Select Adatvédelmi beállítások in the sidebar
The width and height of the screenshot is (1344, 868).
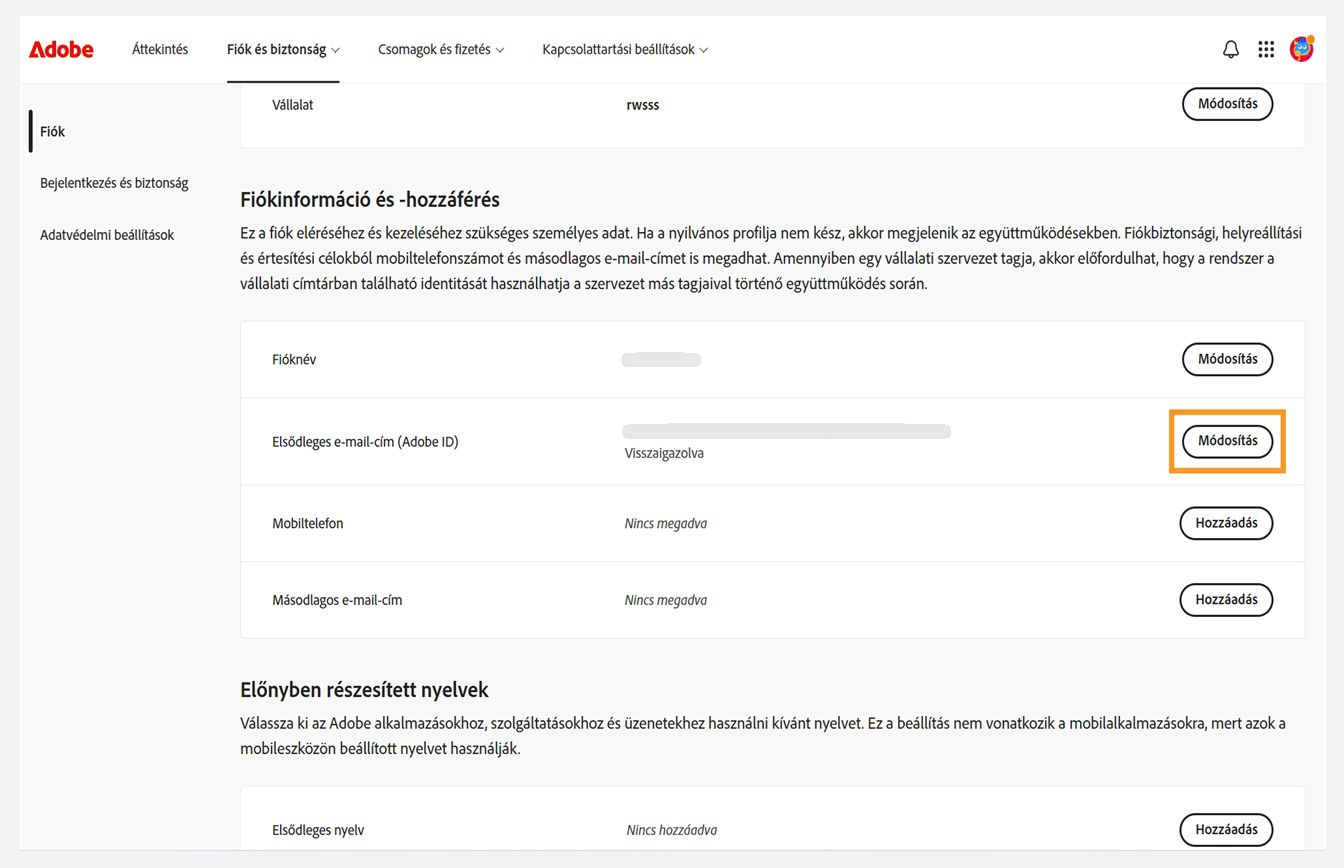(106, 234)
